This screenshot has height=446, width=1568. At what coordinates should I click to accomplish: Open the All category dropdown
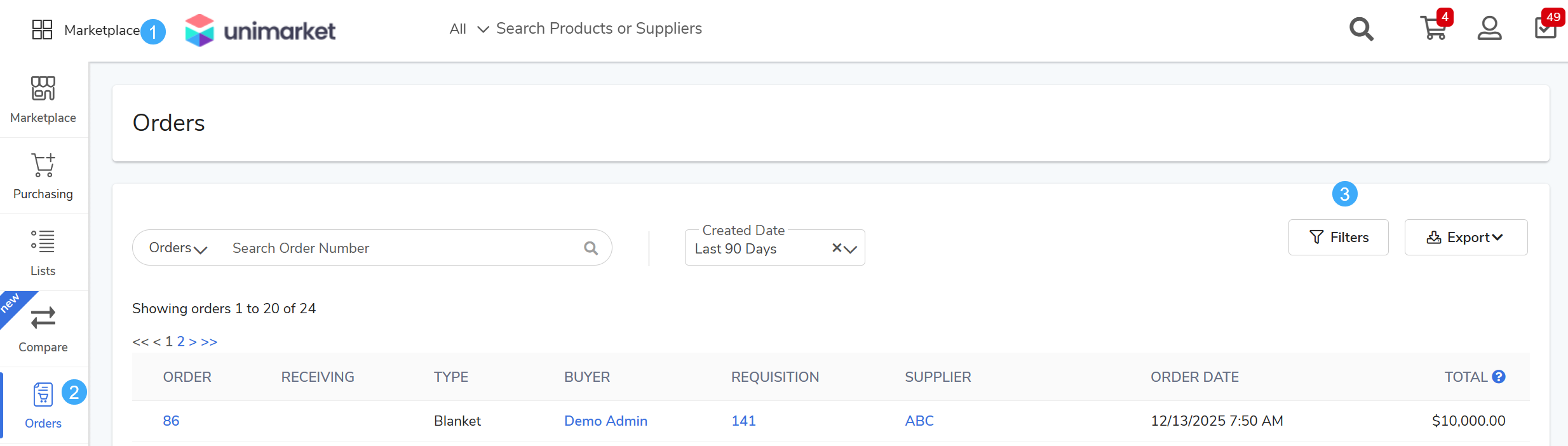click(468, 29)
